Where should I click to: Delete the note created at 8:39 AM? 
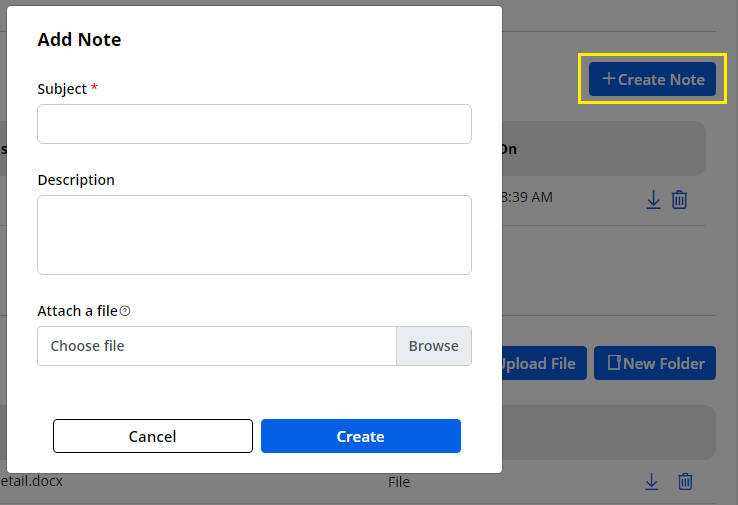[679, 199]
